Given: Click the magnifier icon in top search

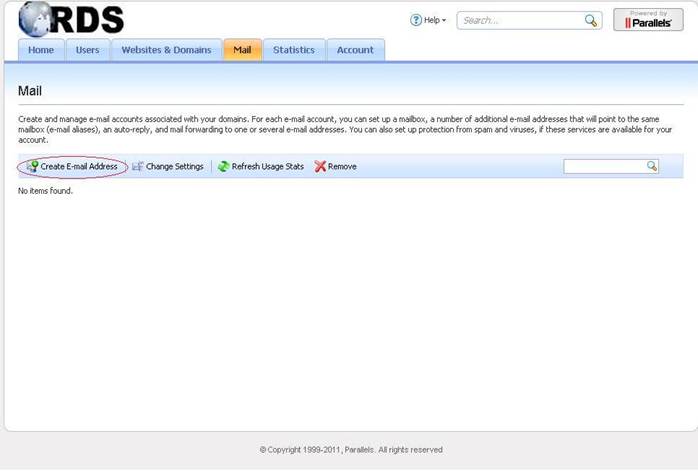Looking at the screenshot, I should pyautogui.click(x=591, y=20).
